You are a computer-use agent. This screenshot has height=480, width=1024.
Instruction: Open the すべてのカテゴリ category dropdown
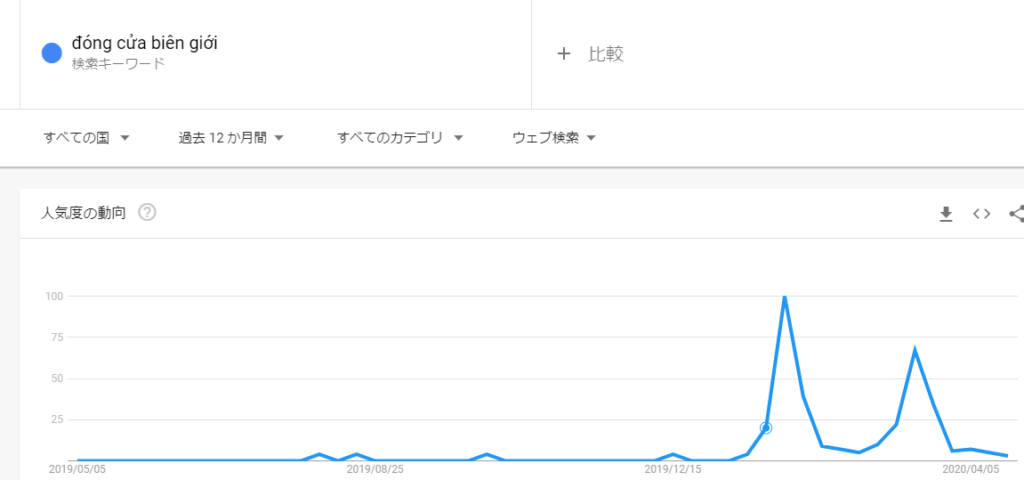400,138
